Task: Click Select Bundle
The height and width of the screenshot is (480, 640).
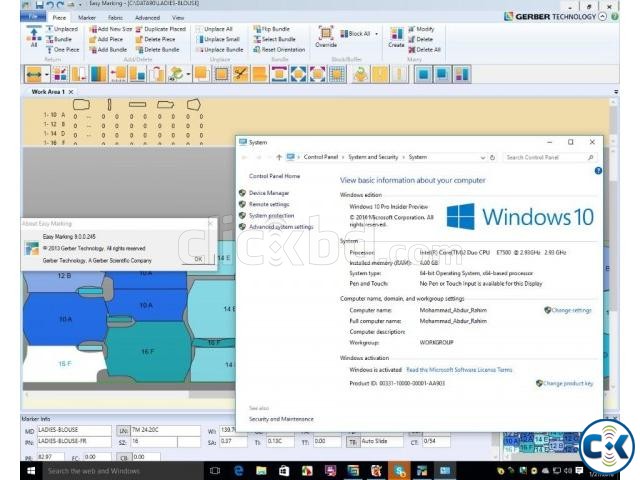Action: [x=274, y=39]
